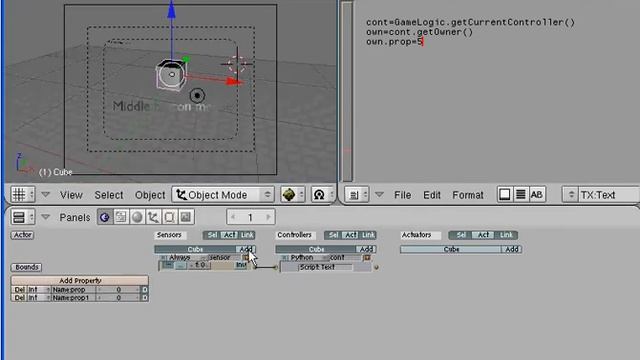Add a new sensor to Cube

coord(246,249)
